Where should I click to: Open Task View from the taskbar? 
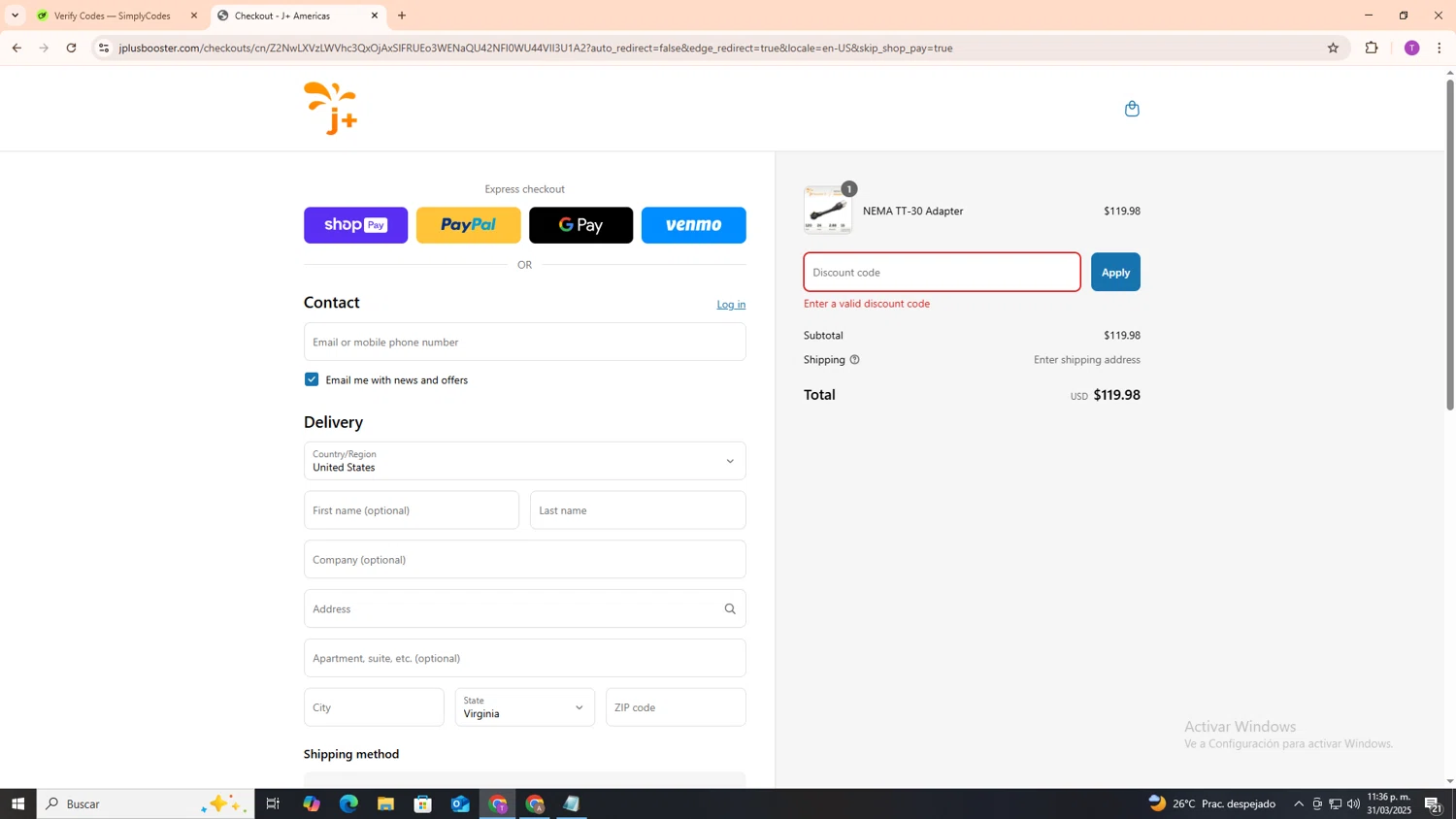pos(273,803)
